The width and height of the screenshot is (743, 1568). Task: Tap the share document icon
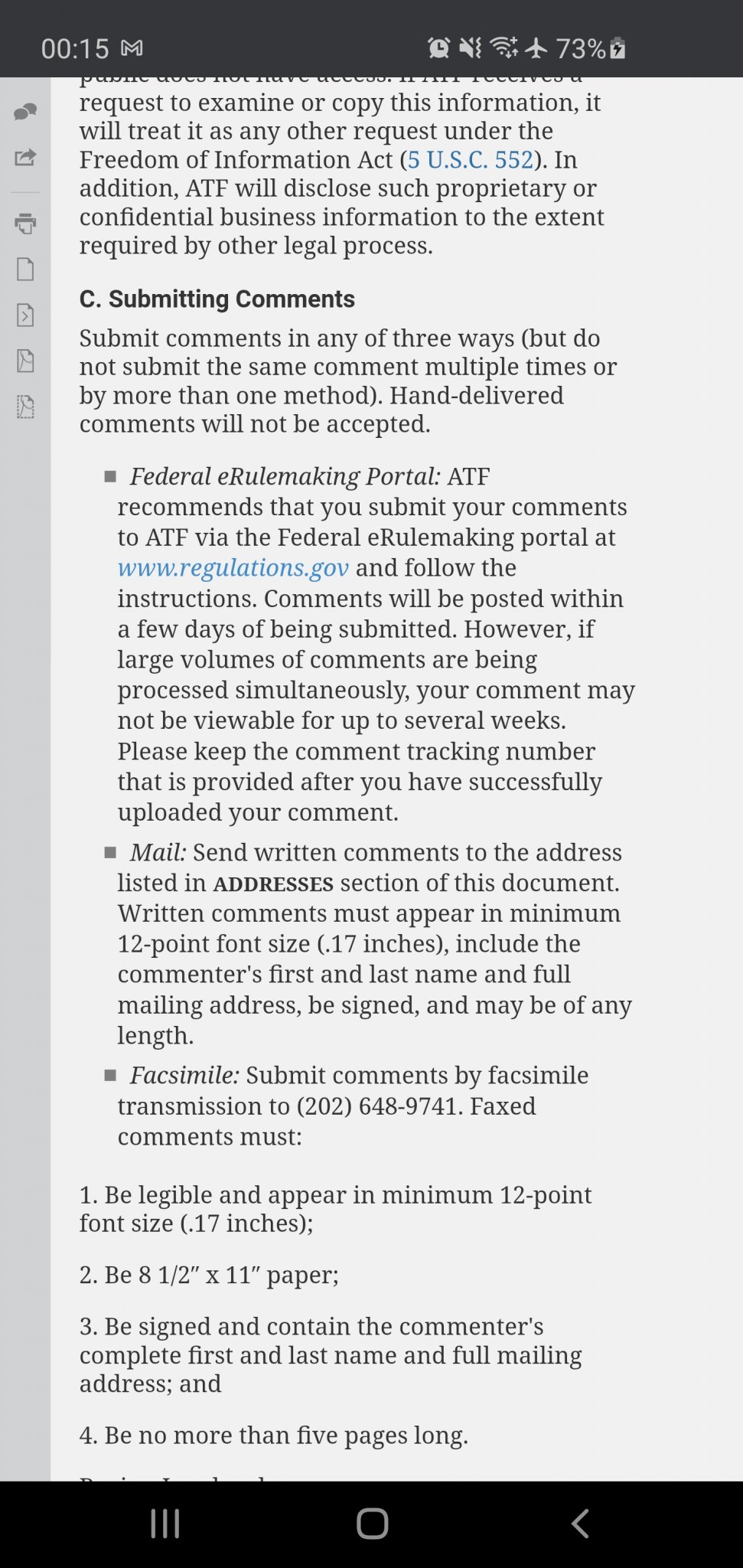click(x=25, y=158)
